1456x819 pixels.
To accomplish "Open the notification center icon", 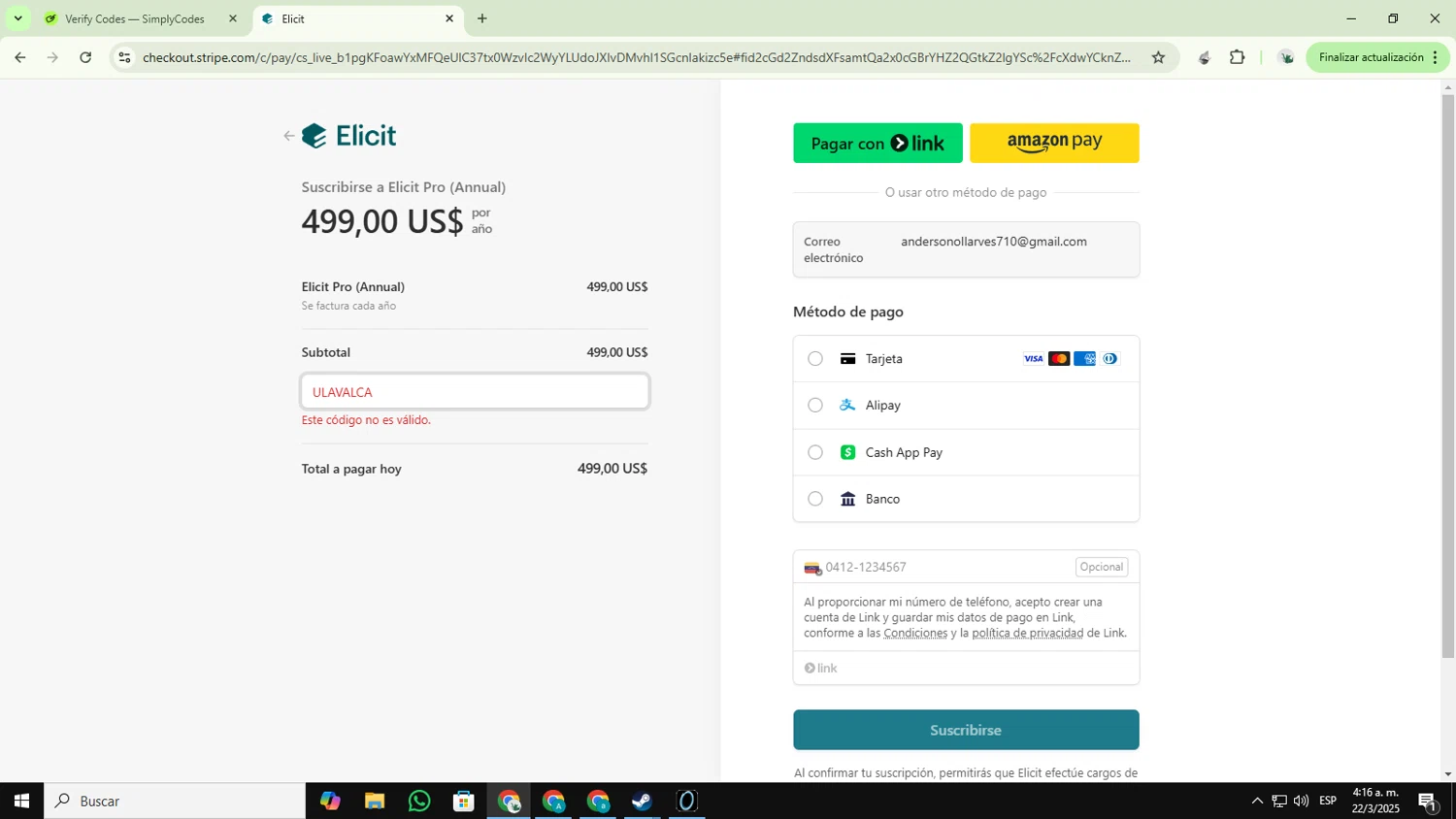I will [x=1428, y=801].
